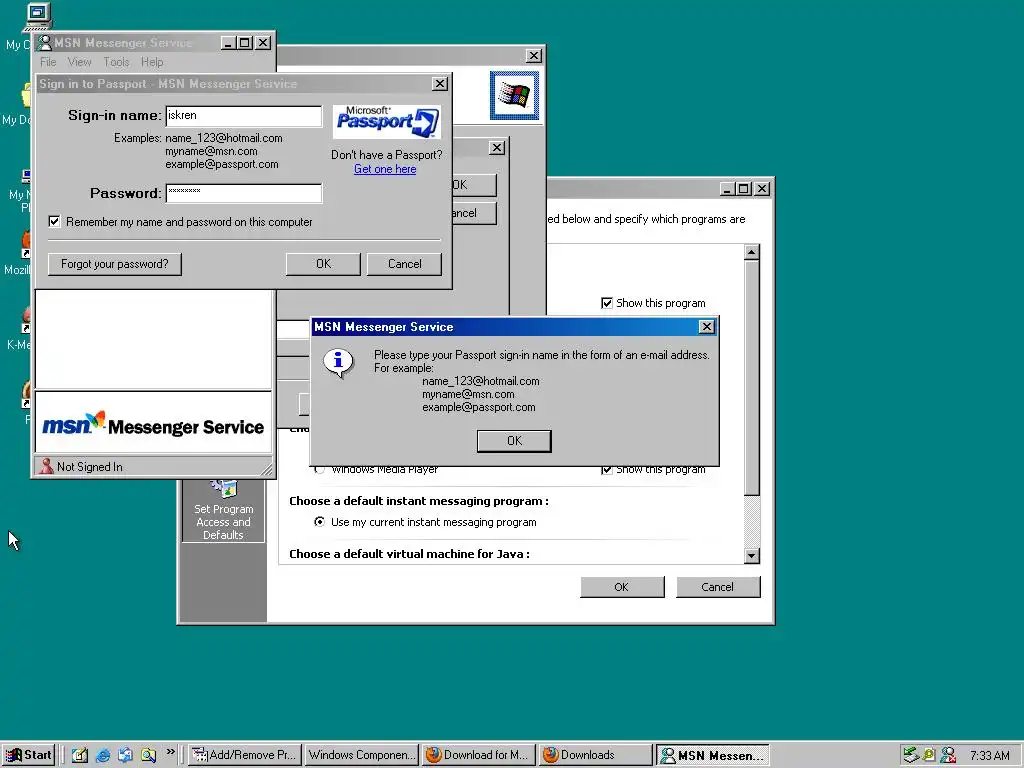
Task: Click Cancel in the Sign in to Passport dialog
Action: (404, 264)
